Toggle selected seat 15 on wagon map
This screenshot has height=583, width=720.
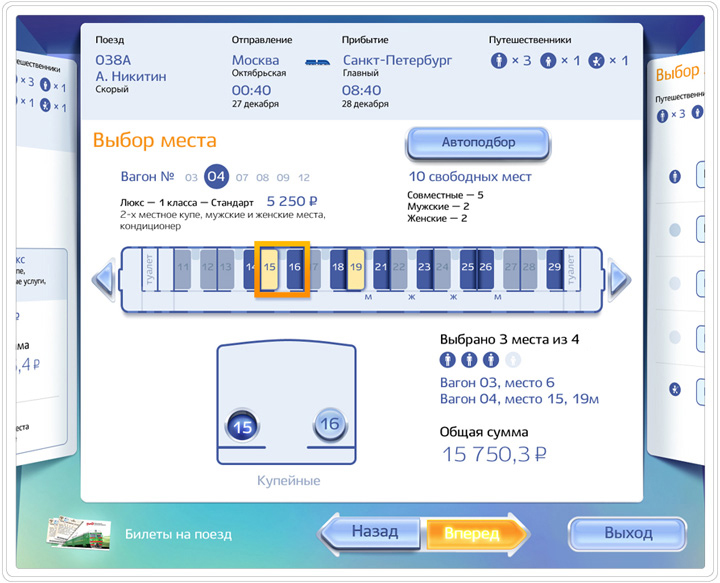pos(270,269)
